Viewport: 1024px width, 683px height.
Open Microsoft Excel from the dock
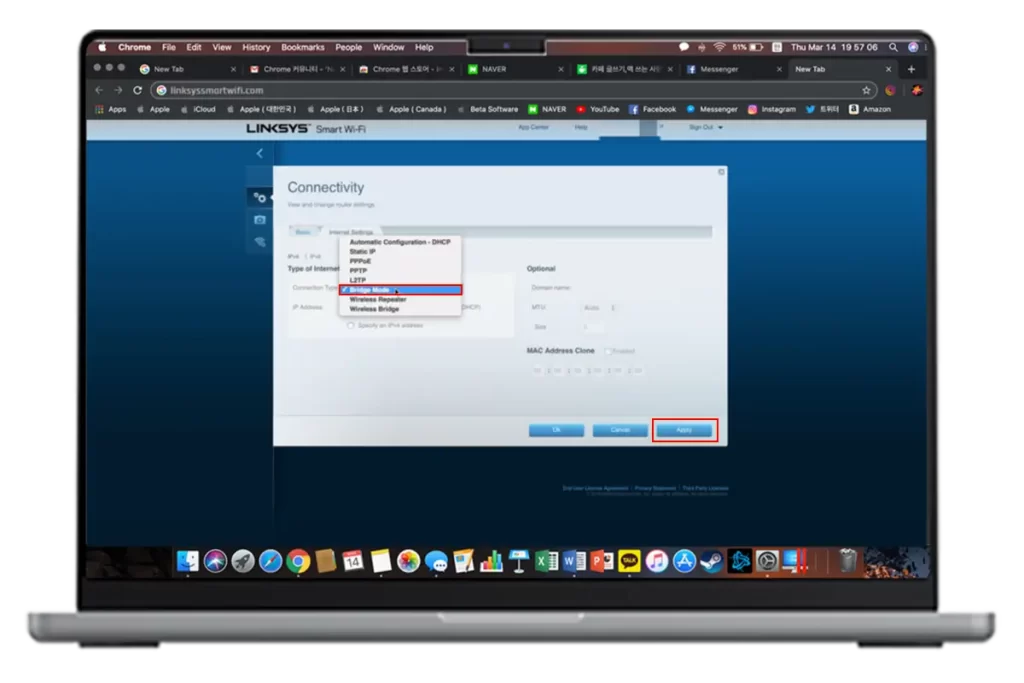(547, 562)
